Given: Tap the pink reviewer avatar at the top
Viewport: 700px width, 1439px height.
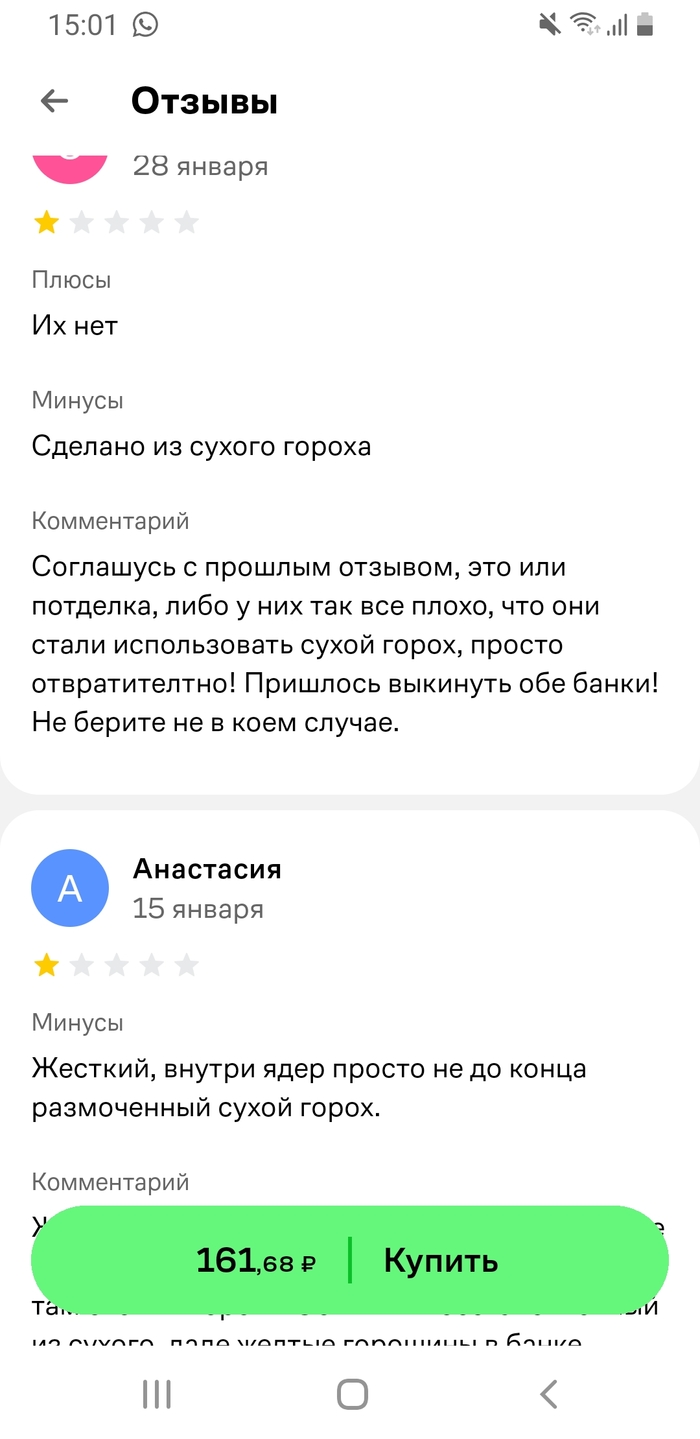Looking at the screenshot, I should [x=70, y=163].
